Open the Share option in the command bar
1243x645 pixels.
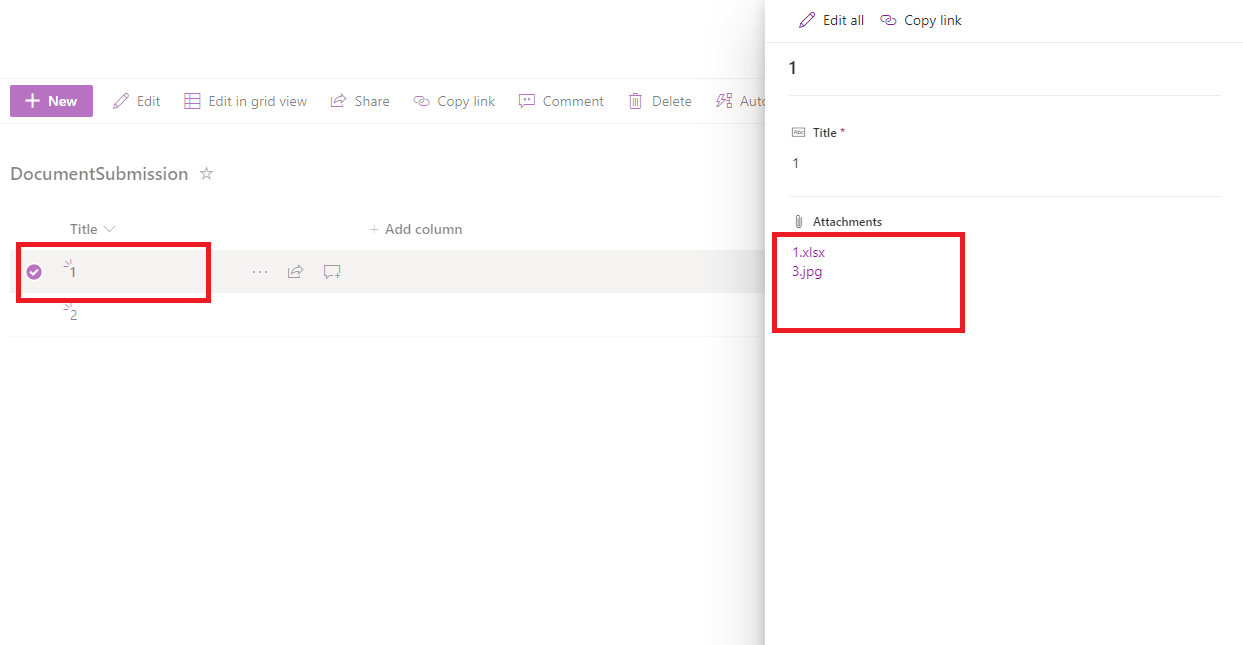[359, 100]
